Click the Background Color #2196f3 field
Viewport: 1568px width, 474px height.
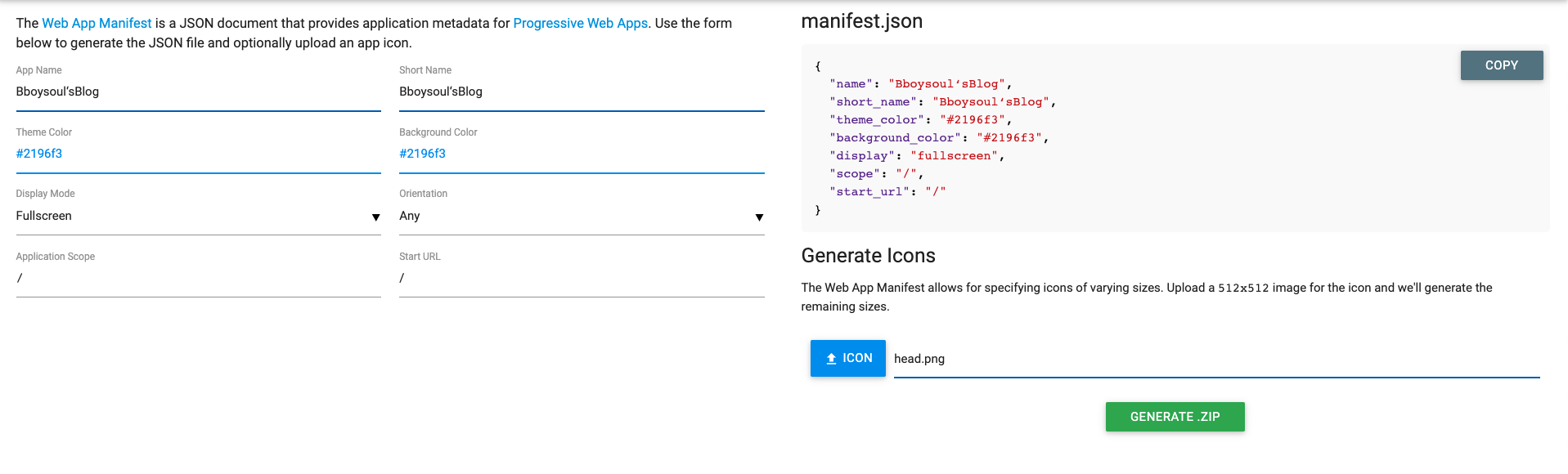point(581,154)
